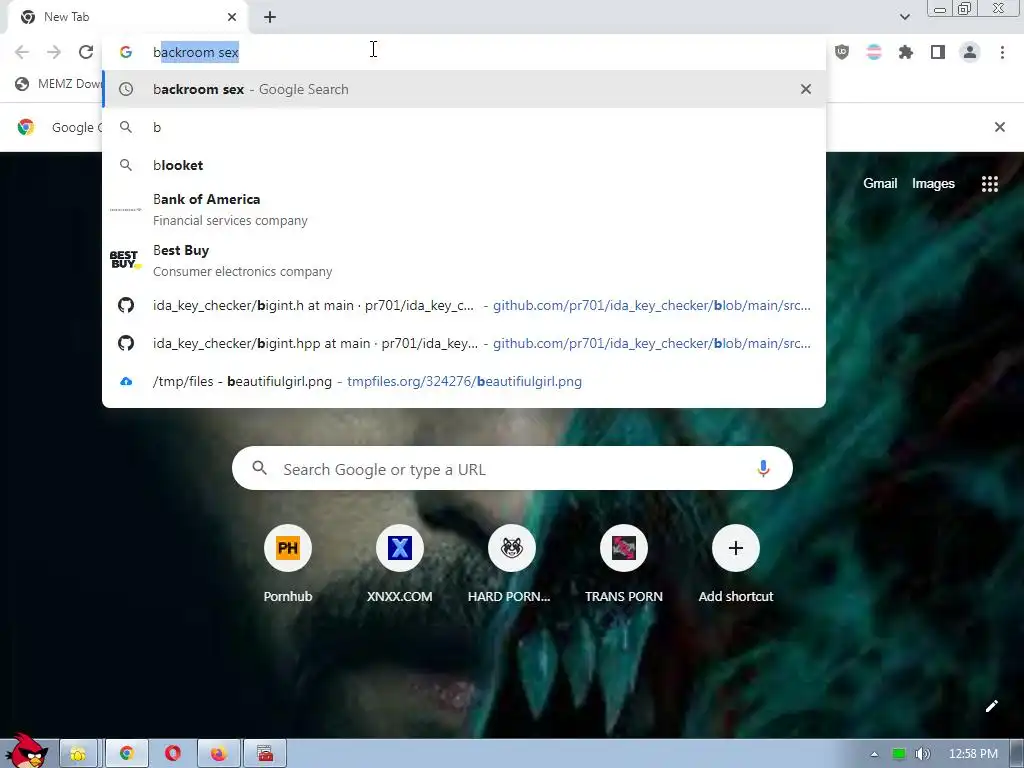Click the browser forward arrow

click(x=54, y=52)
